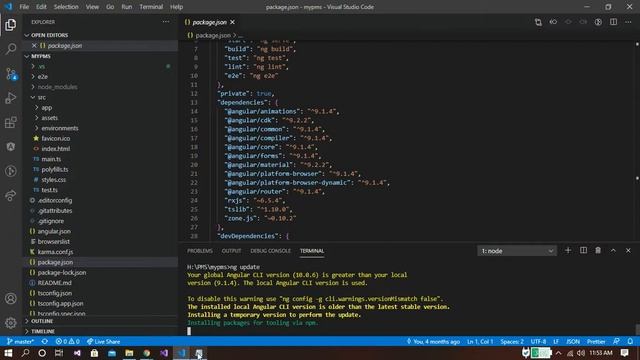Open package-lock.json file
Image resolution: width=640 pixels, height=360 pixels.
pos(62,273)
